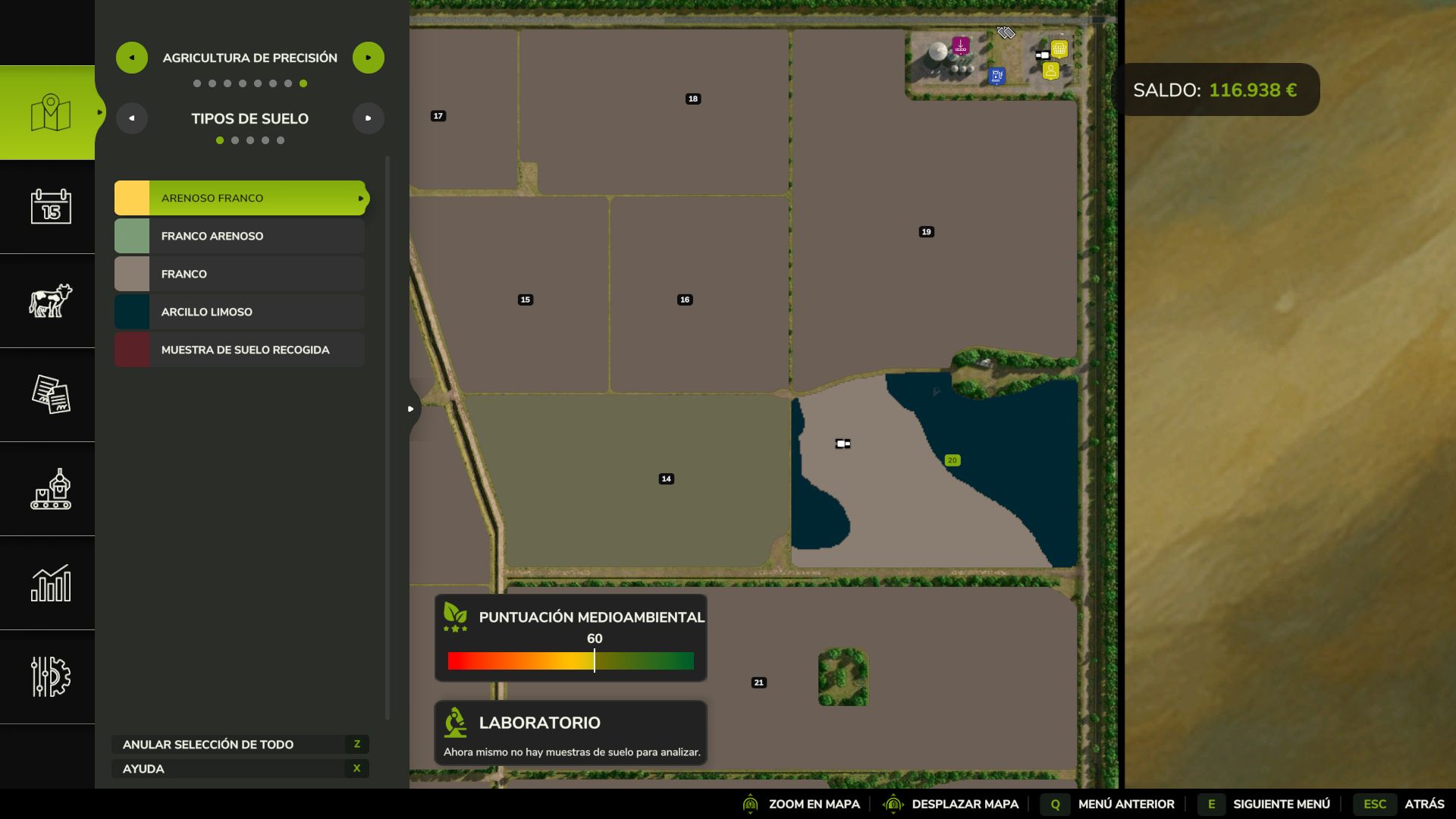The height and width of the screenshot is (819, 1456).
Task: Click the microscope Laboratorio icon
Action: click(x=455, y=723)
